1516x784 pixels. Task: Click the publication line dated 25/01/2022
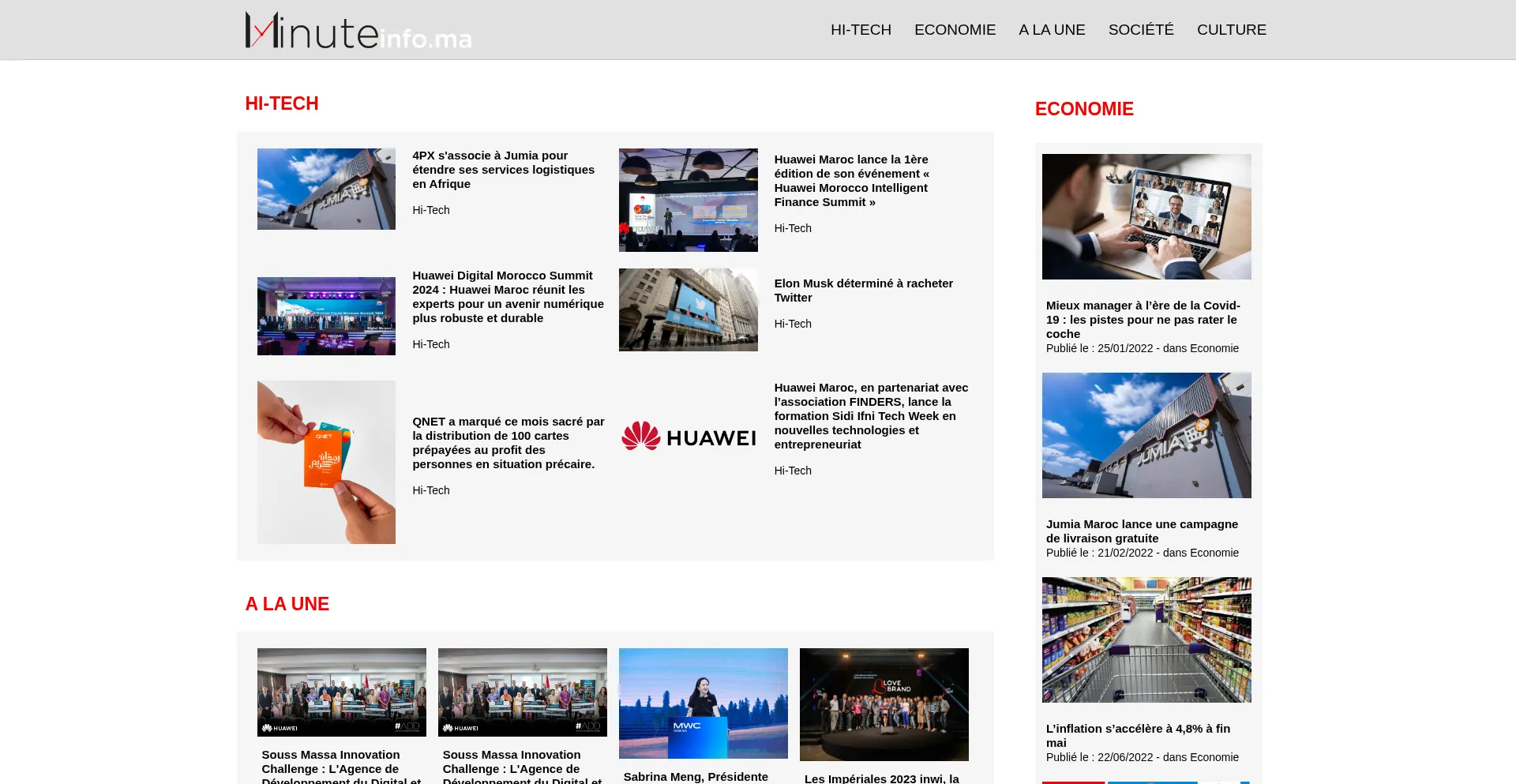point(1143,348)
